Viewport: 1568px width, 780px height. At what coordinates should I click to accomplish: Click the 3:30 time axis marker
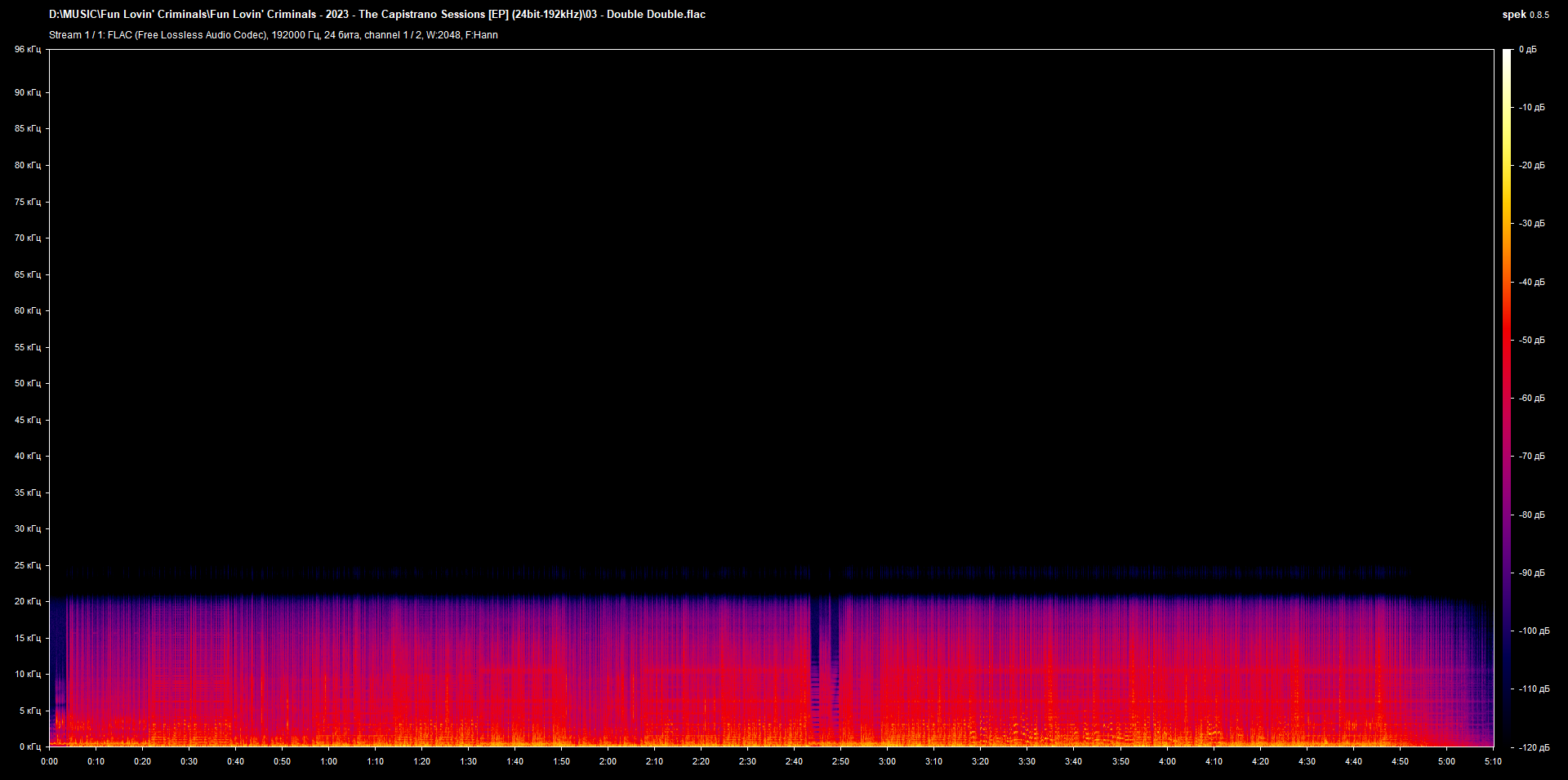point(1027,761)
